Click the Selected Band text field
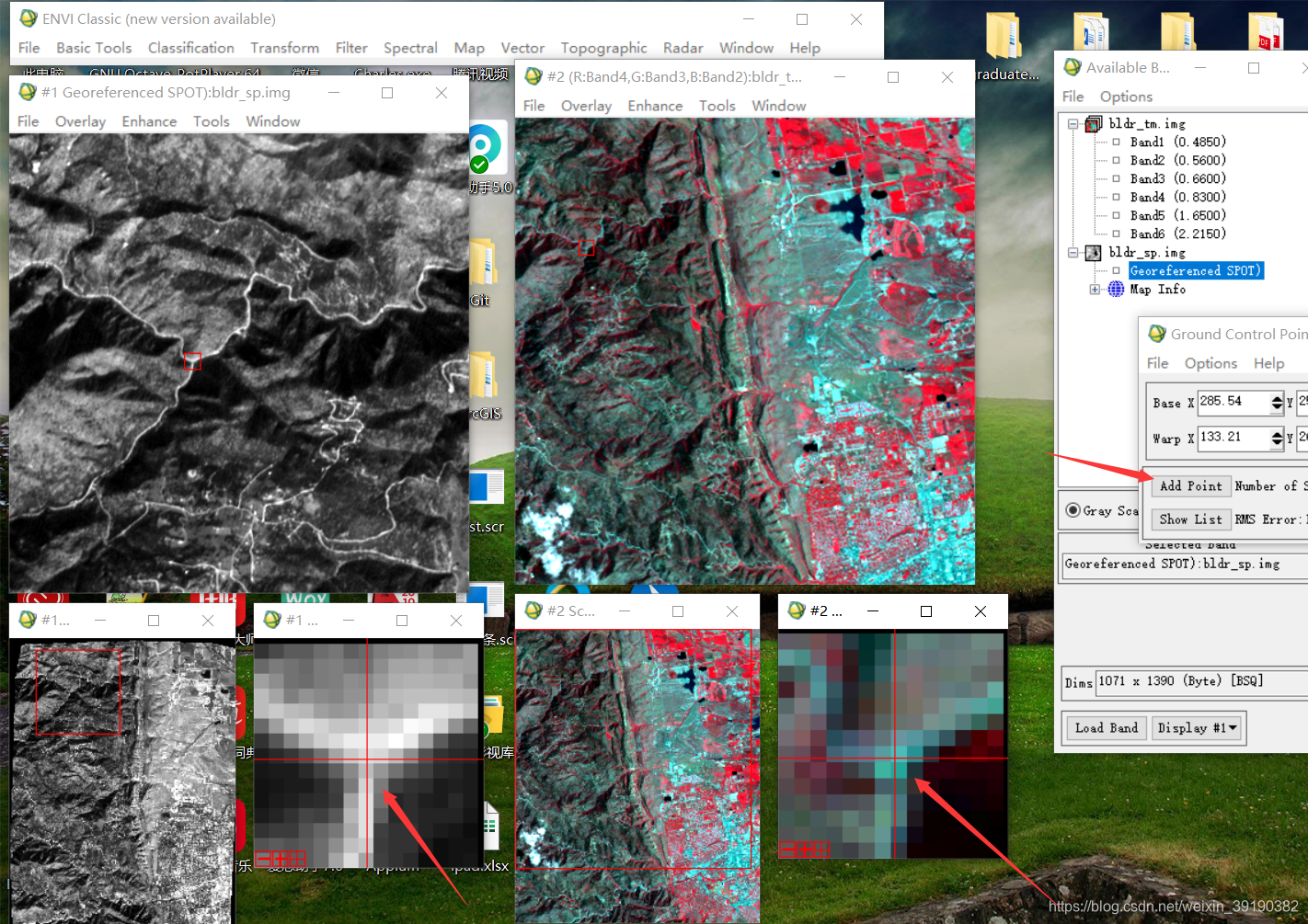 (1185, 565)
